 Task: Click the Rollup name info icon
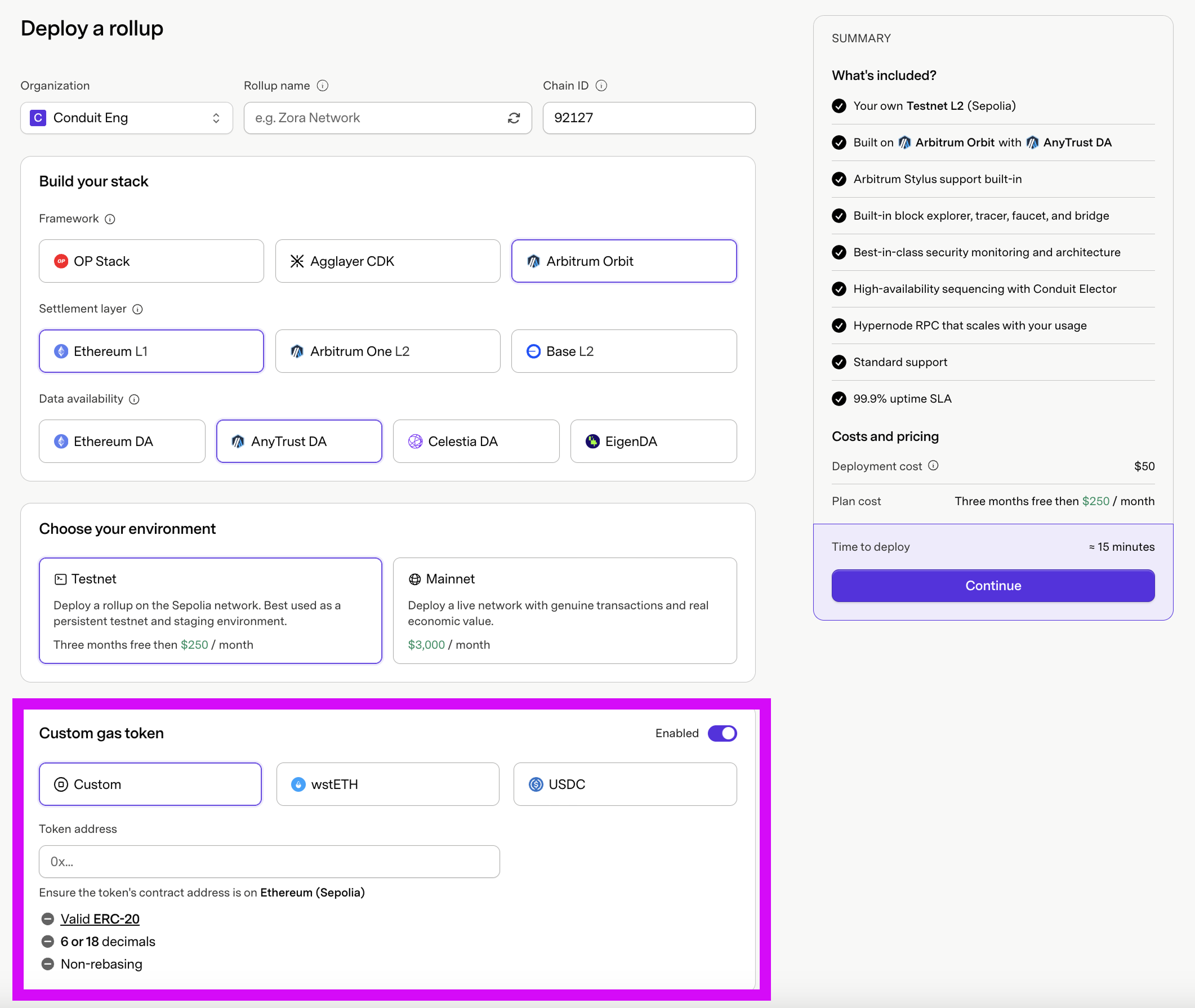point(322,86)
